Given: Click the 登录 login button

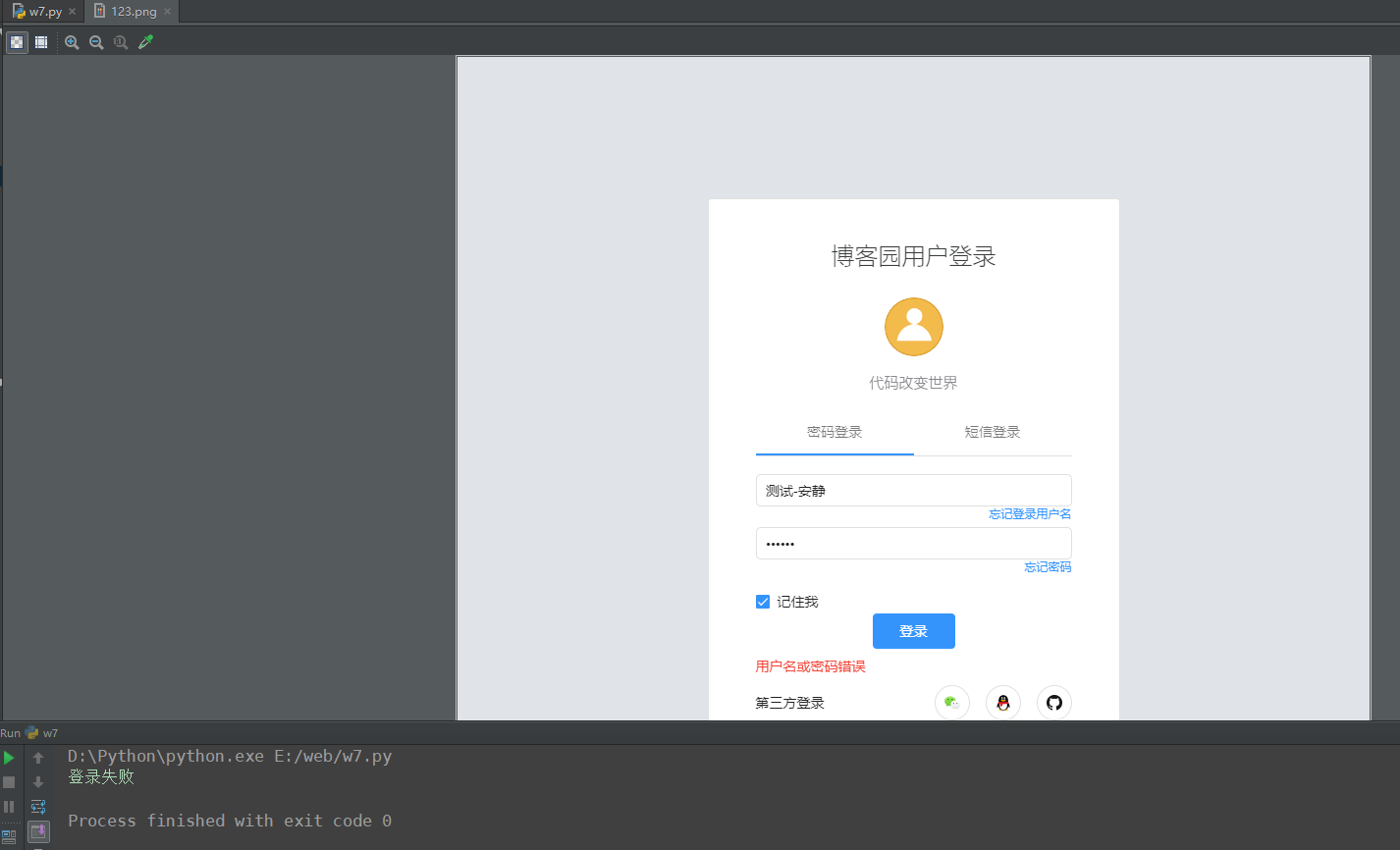Looking at the screenshot, I should point(913,631).
